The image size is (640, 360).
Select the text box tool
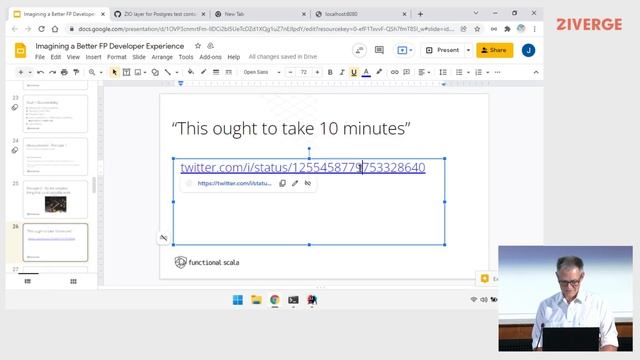tap(126, 72)
